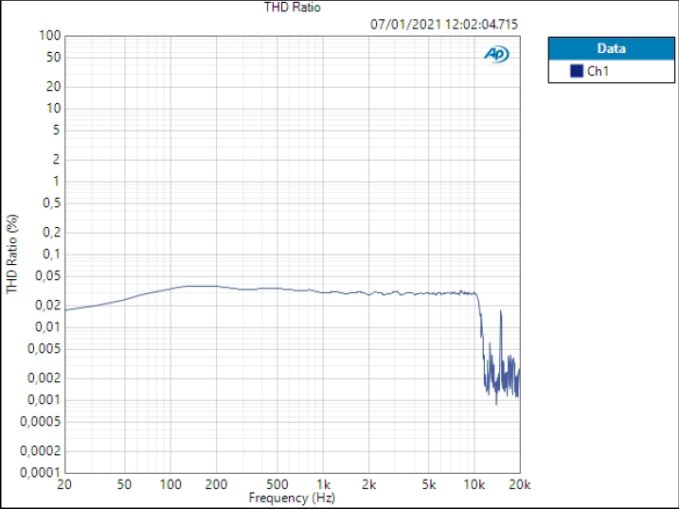Viewport: 679px width, 509px height.
Task: Click the AP logo icon in graph
Action: (x=497, y=54)
